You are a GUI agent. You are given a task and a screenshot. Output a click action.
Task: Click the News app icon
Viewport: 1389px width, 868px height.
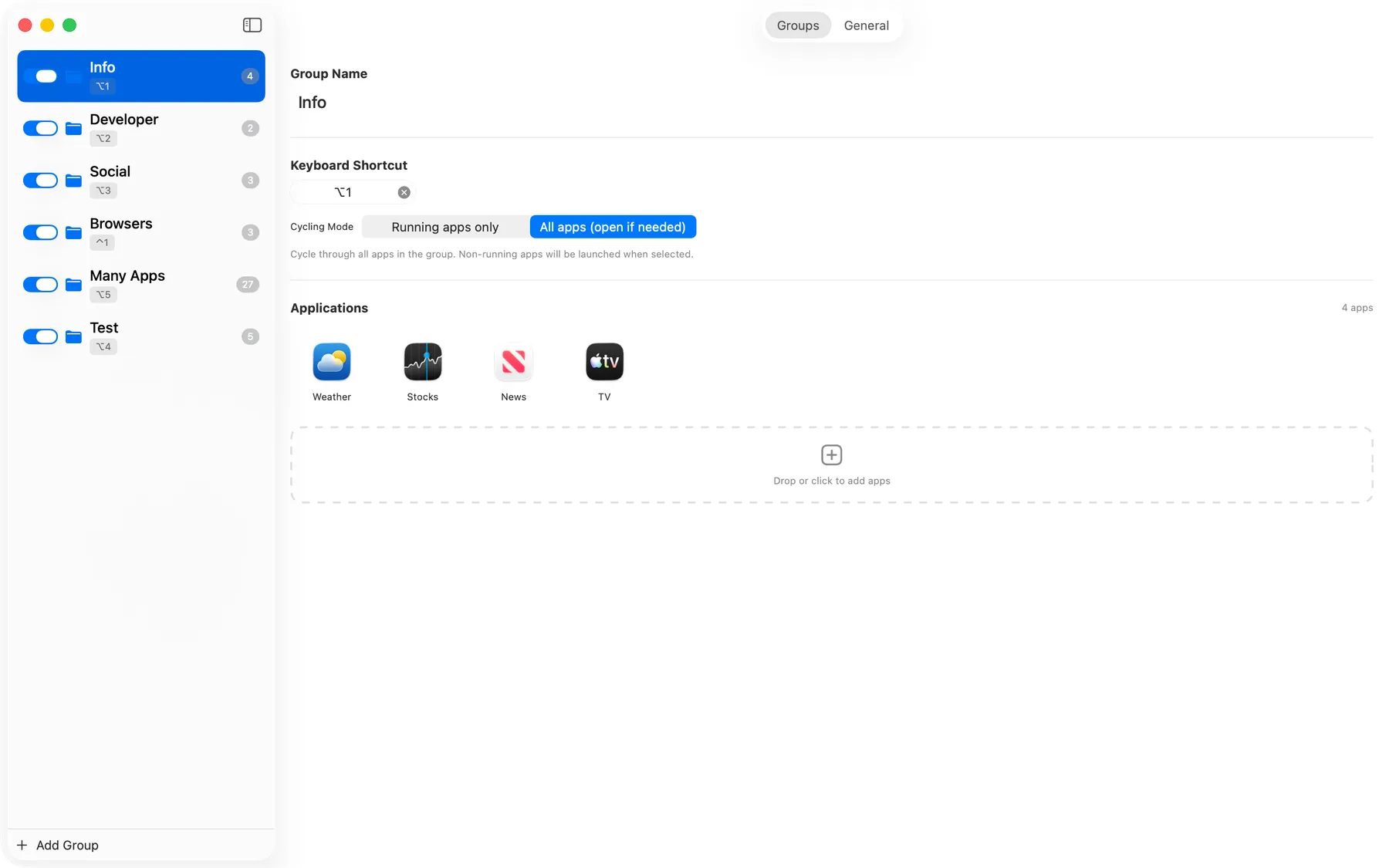(513, 362)
